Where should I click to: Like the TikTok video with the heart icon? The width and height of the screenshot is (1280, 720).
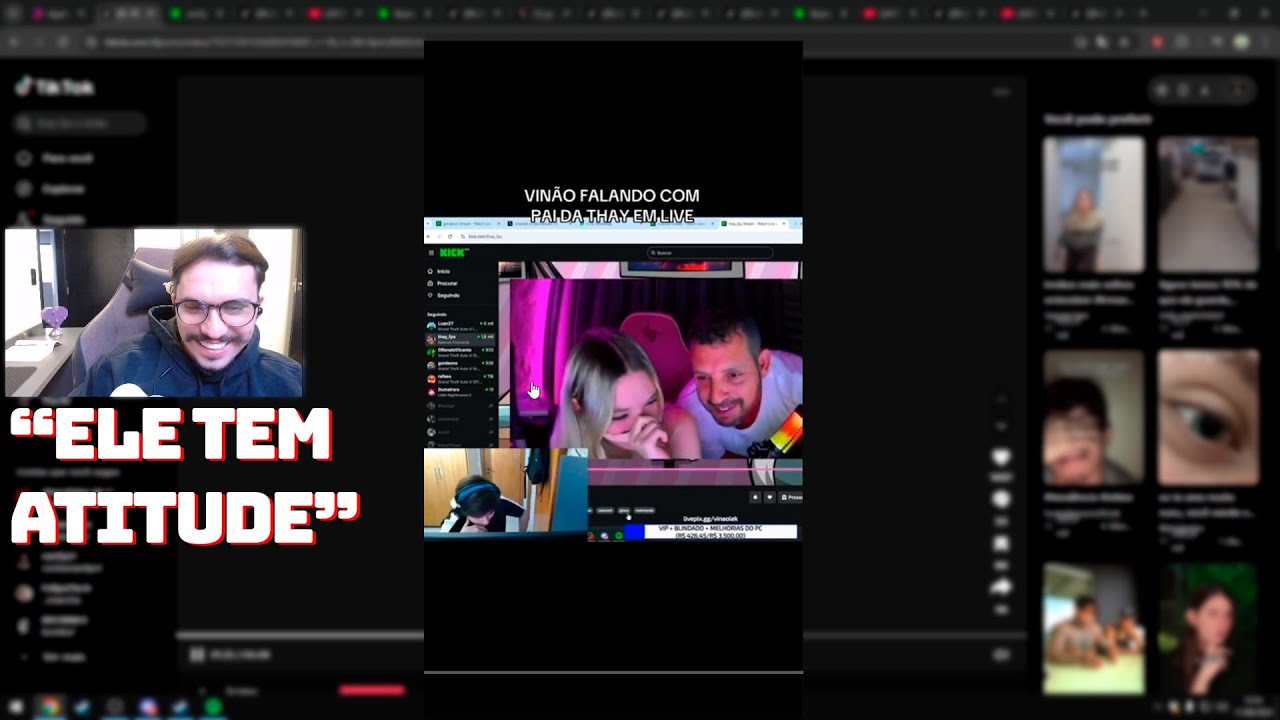pos(1001,458)
